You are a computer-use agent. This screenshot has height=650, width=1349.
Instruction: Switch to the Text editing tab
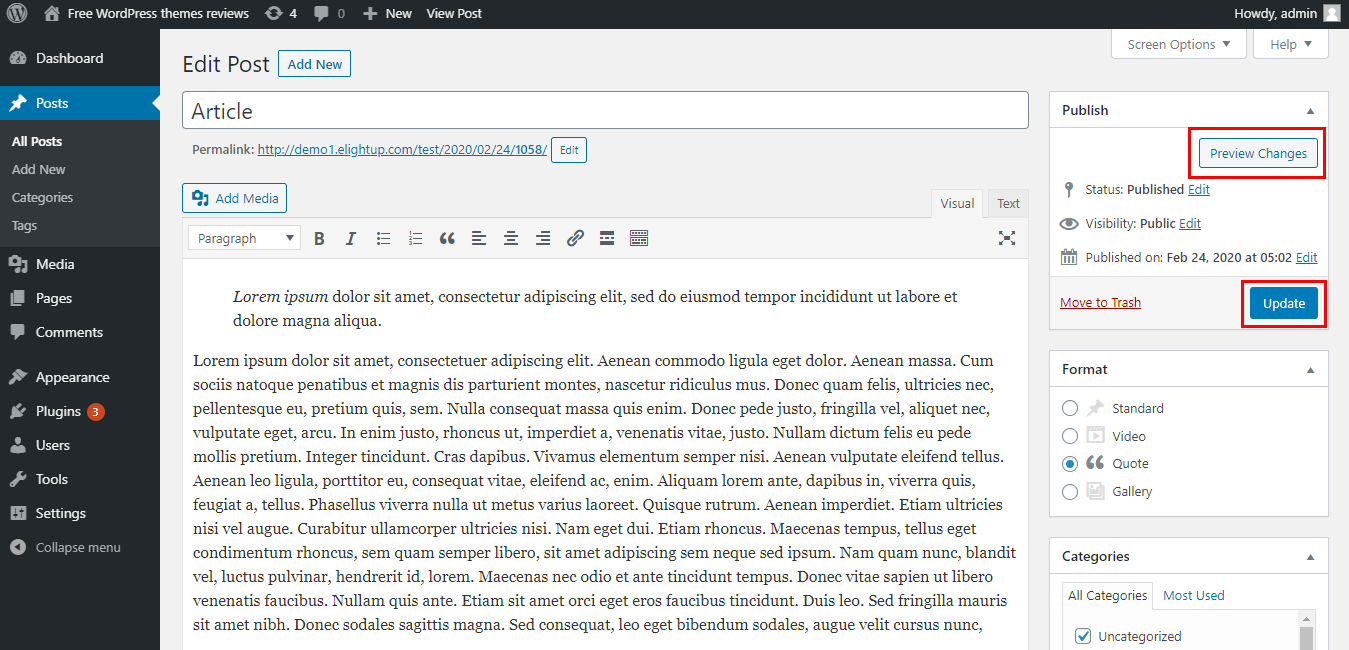point(1007,202)
